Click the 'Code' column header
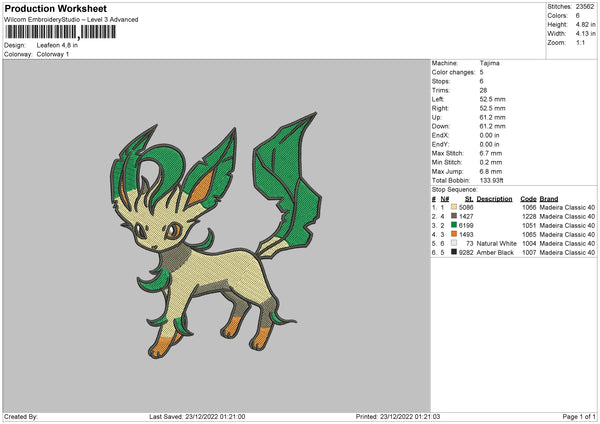Viewport: 600px width, 424px height. point(528,199)
